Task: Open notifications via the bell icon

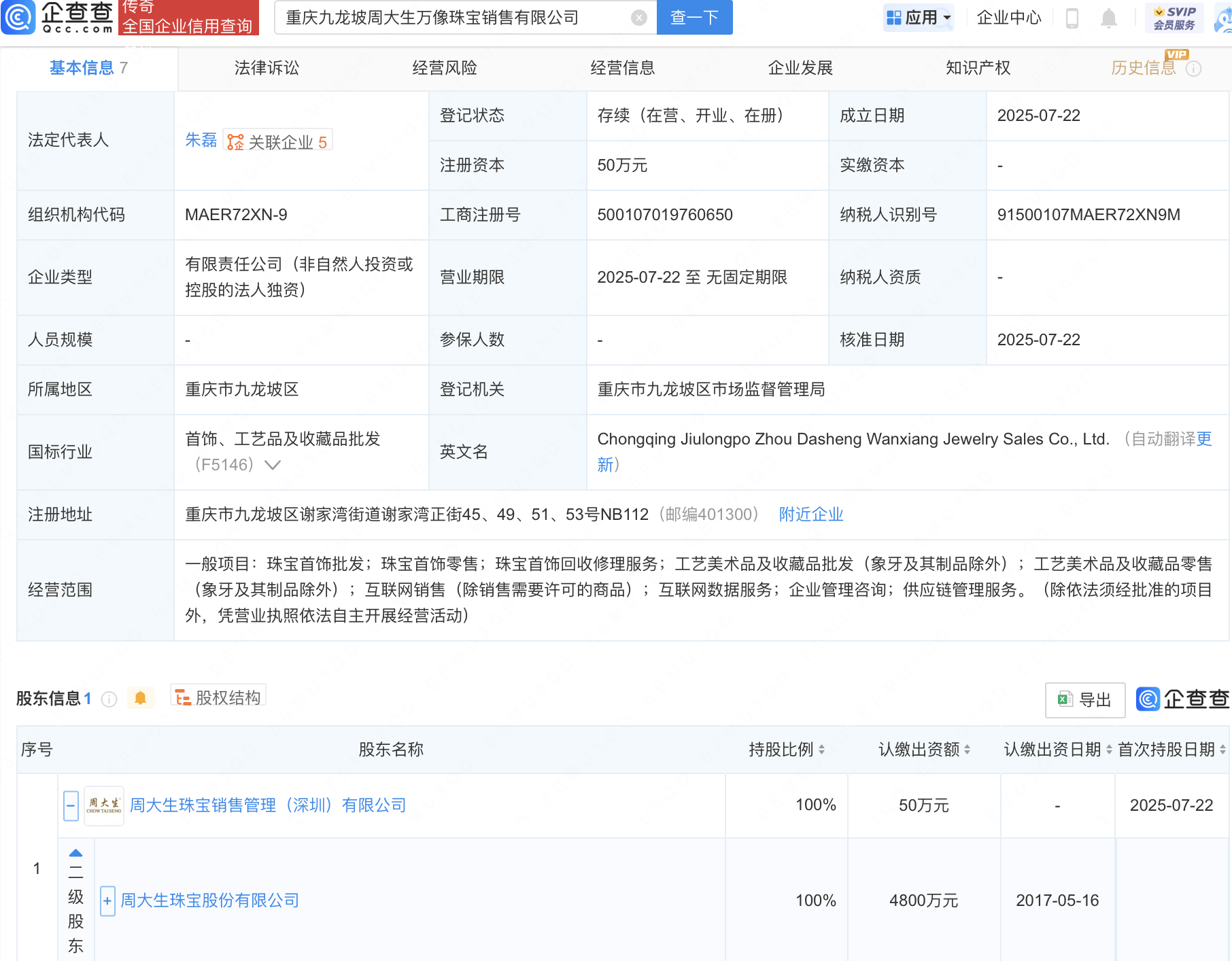Action: pos(1108,18)
